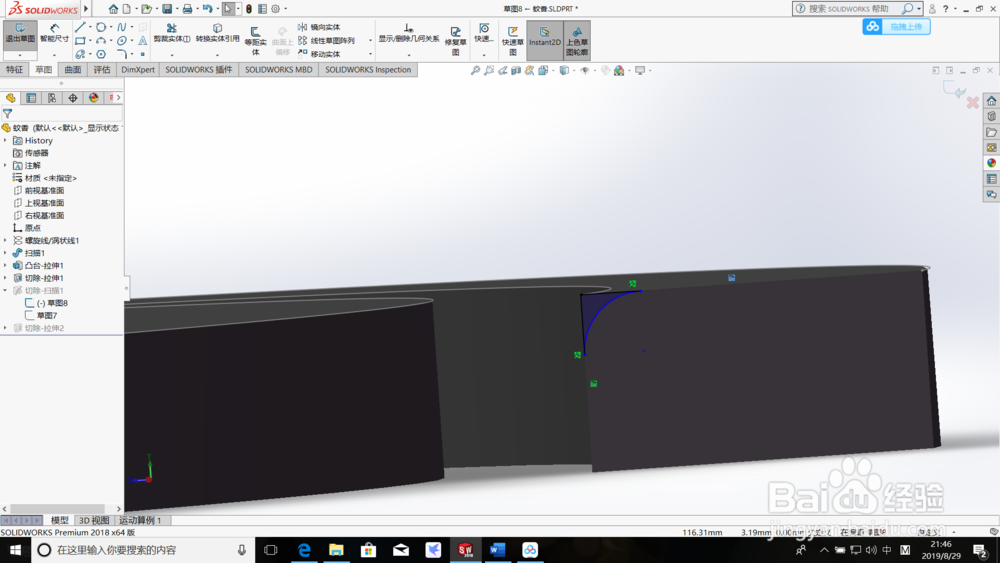
Task: Select the 智能尺寸 smart dimension tool
Action: point(54,33)
